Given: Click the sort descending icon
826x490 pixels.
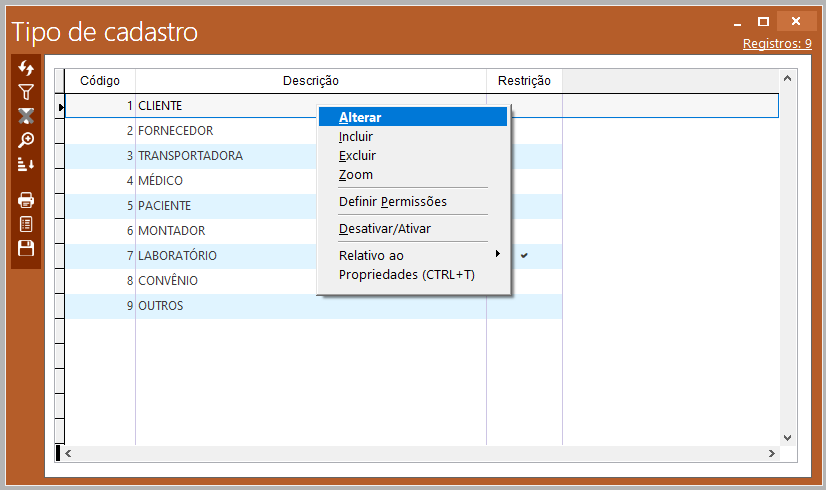Looking at the screenshot, I should (26, 164).
